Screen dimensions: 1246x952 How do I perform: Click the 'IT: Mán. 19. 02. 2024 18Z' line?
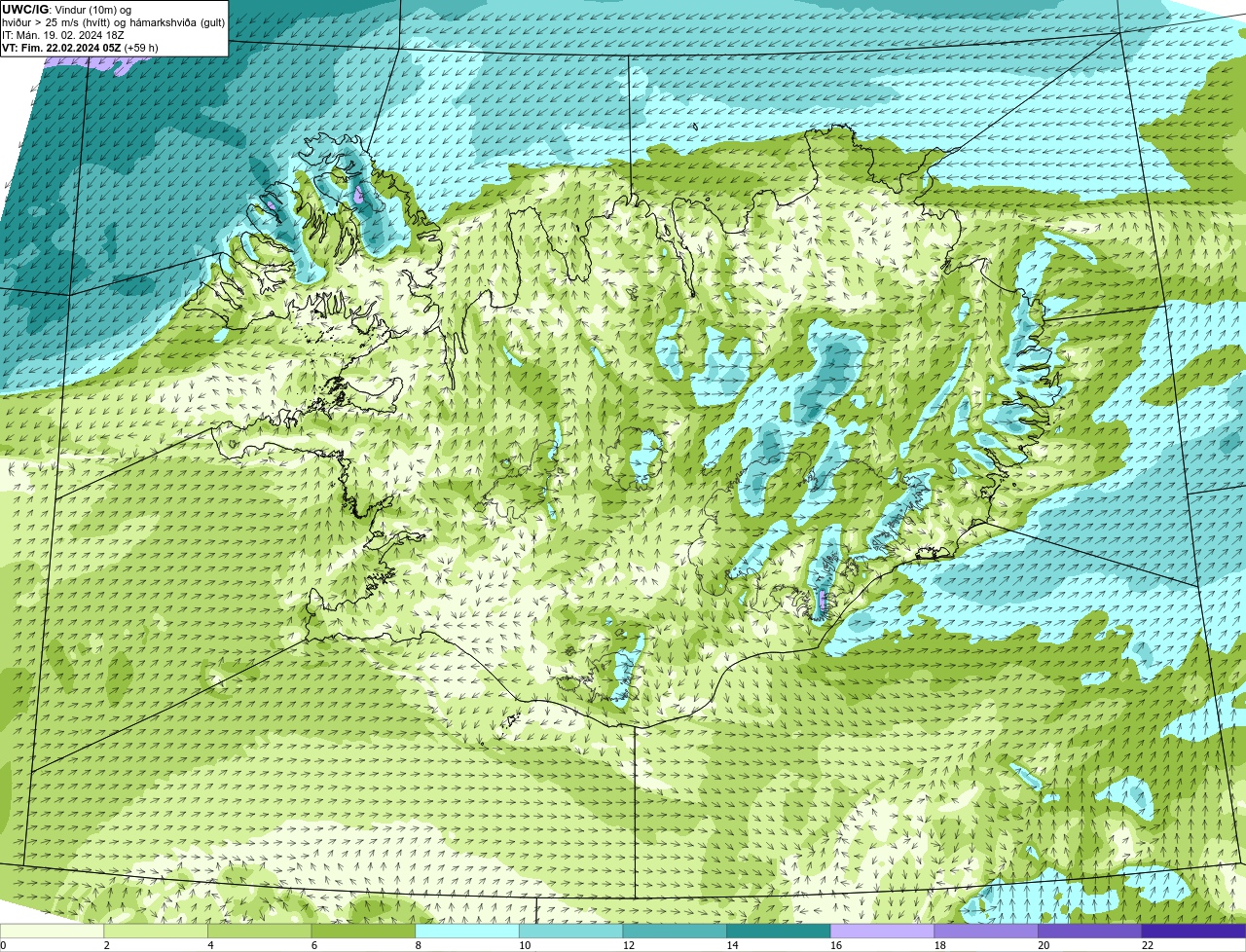coord(63,35)
